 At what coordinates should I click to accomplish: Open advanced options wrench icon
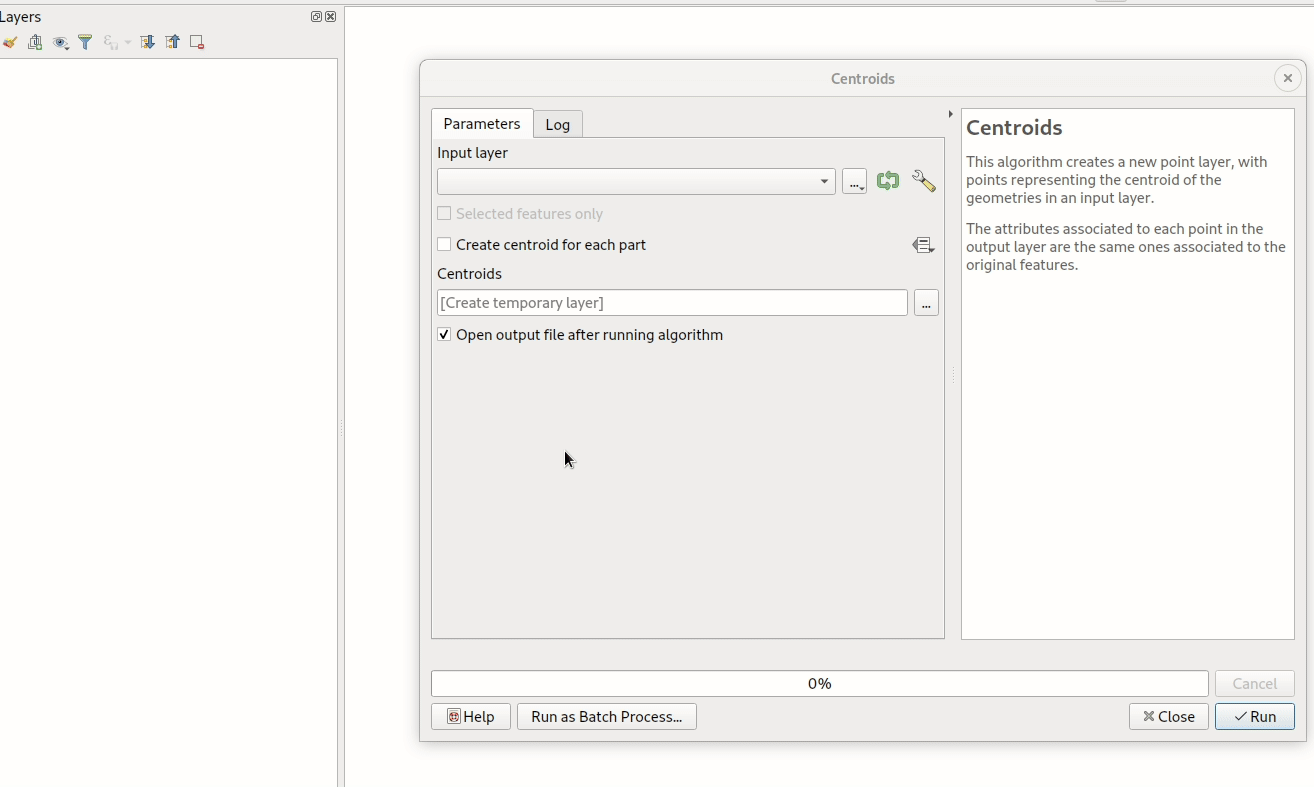924,181
